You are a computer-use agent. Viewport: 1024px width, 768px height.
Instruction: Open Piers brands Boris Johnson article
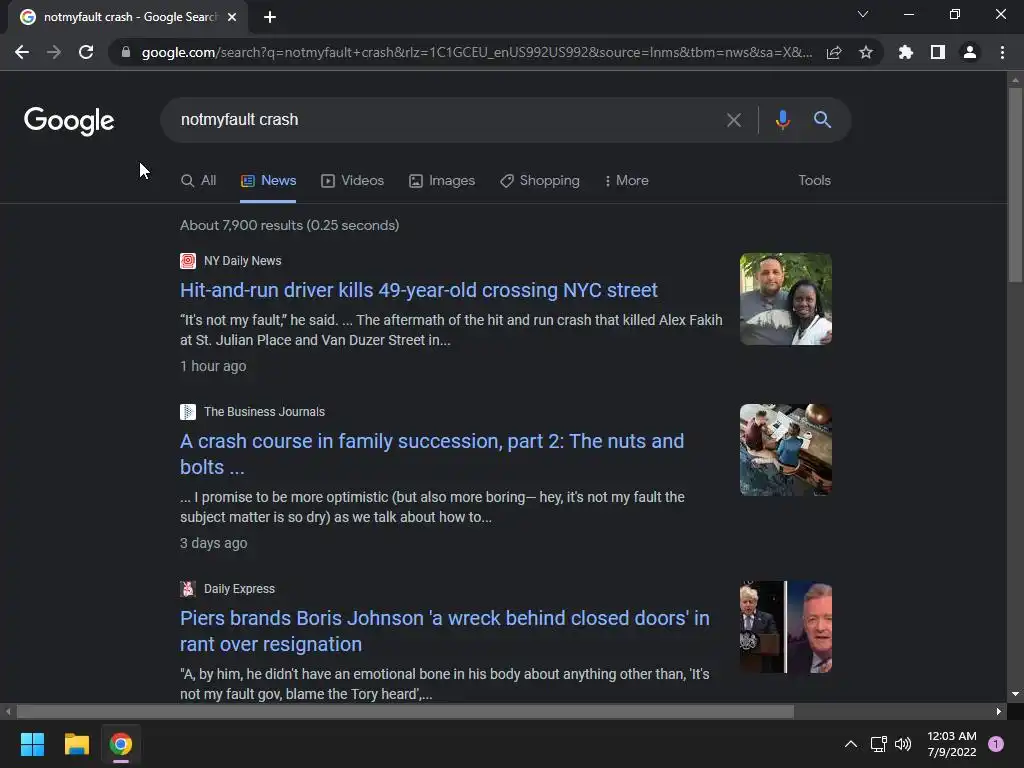pyautogui.click(x=445, y=631)
